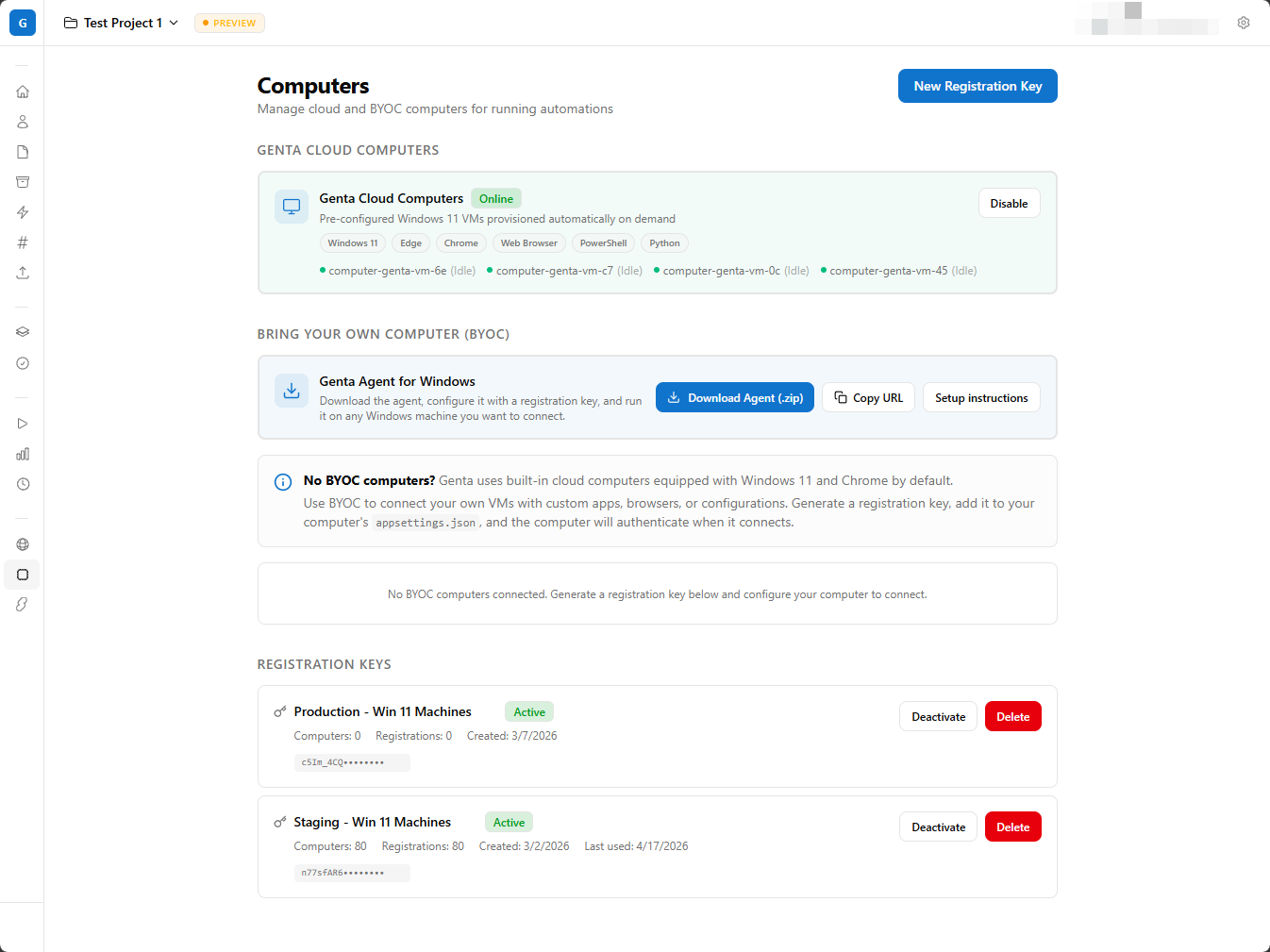Viewport: 1270px width, 952px height.
Task: Click the play triangle icon in sidebar
Action: [23, 424]
